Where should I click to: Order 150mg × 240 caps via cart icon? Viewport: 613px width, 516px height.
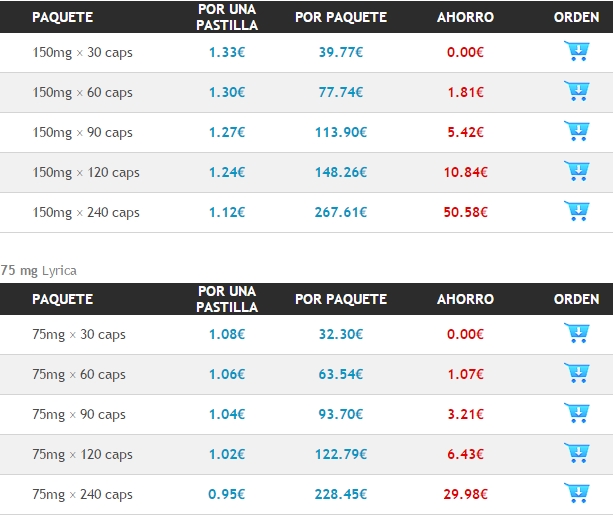[577, 211]
